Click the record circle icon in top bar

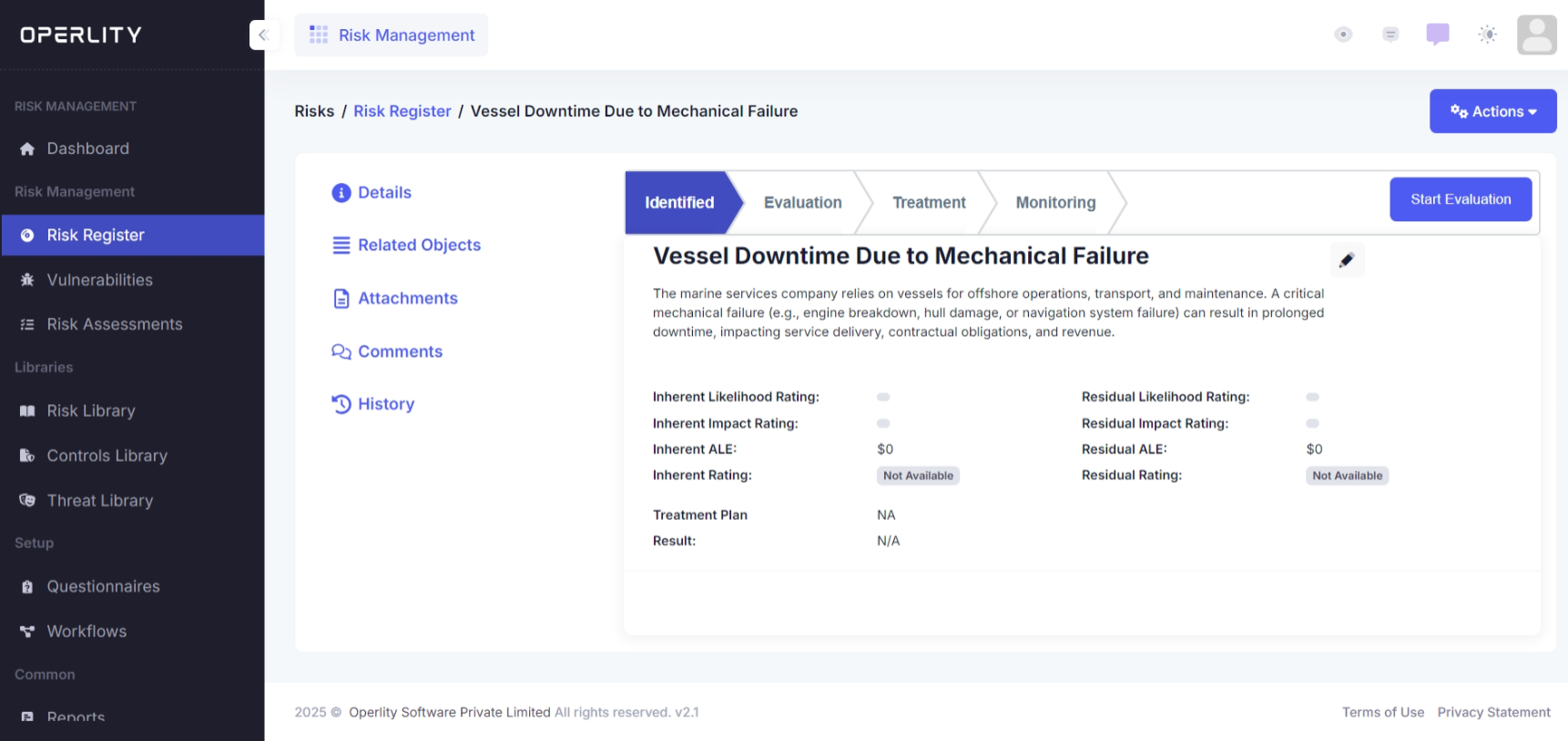coord(1343,35)
